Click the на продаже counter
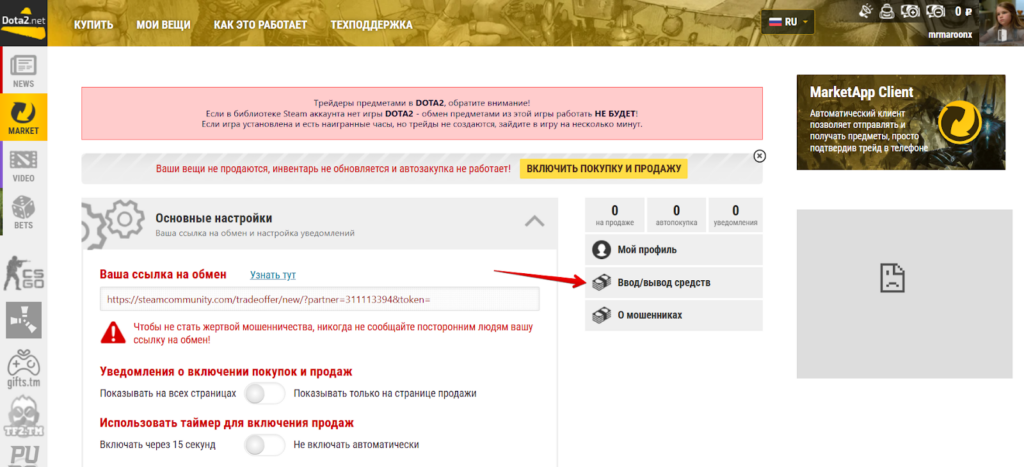 coord(615,215)
